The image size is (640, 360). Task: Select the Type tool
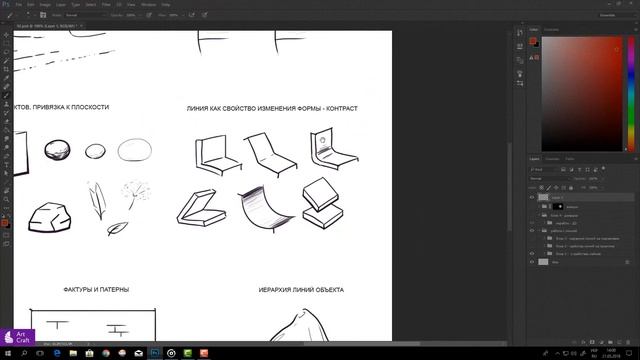(x=6, y=164)
